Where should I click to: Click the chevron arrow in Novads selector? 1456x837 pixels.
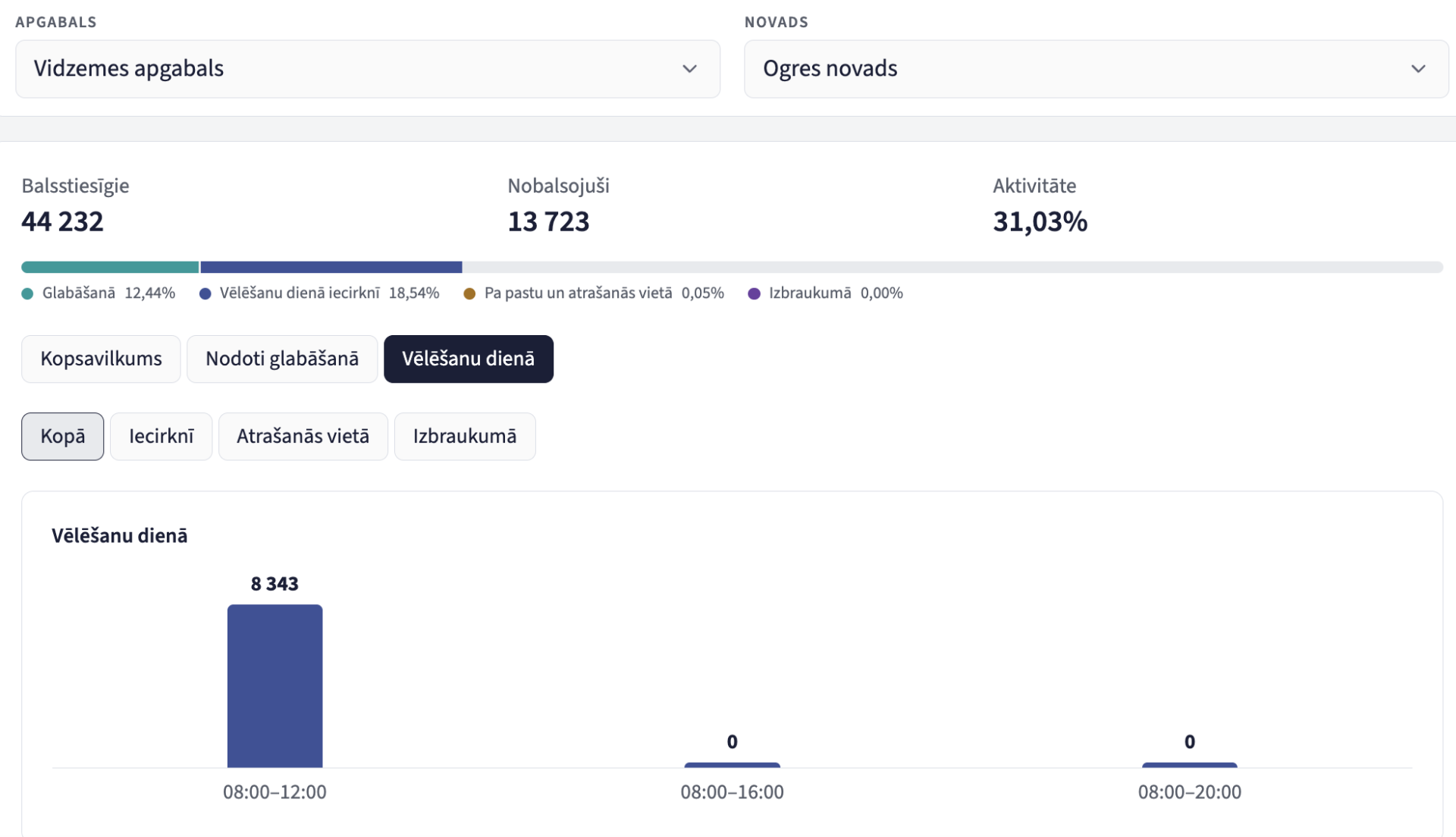[x=1418, y=69]
